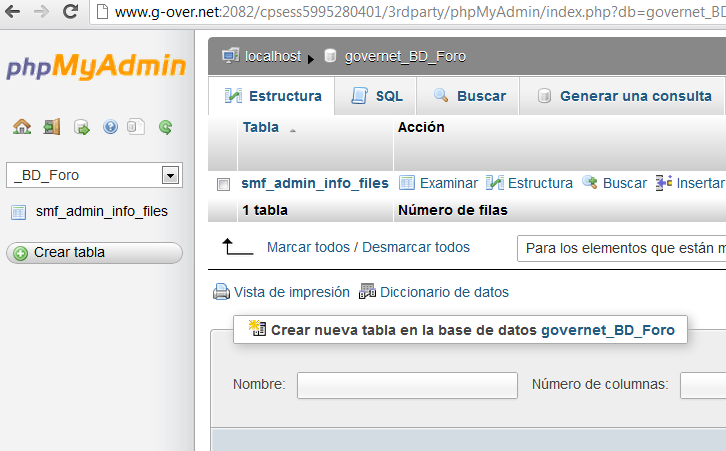Open Diccionario de datos link
Screen dimensions: 726x451
[444, 292]
